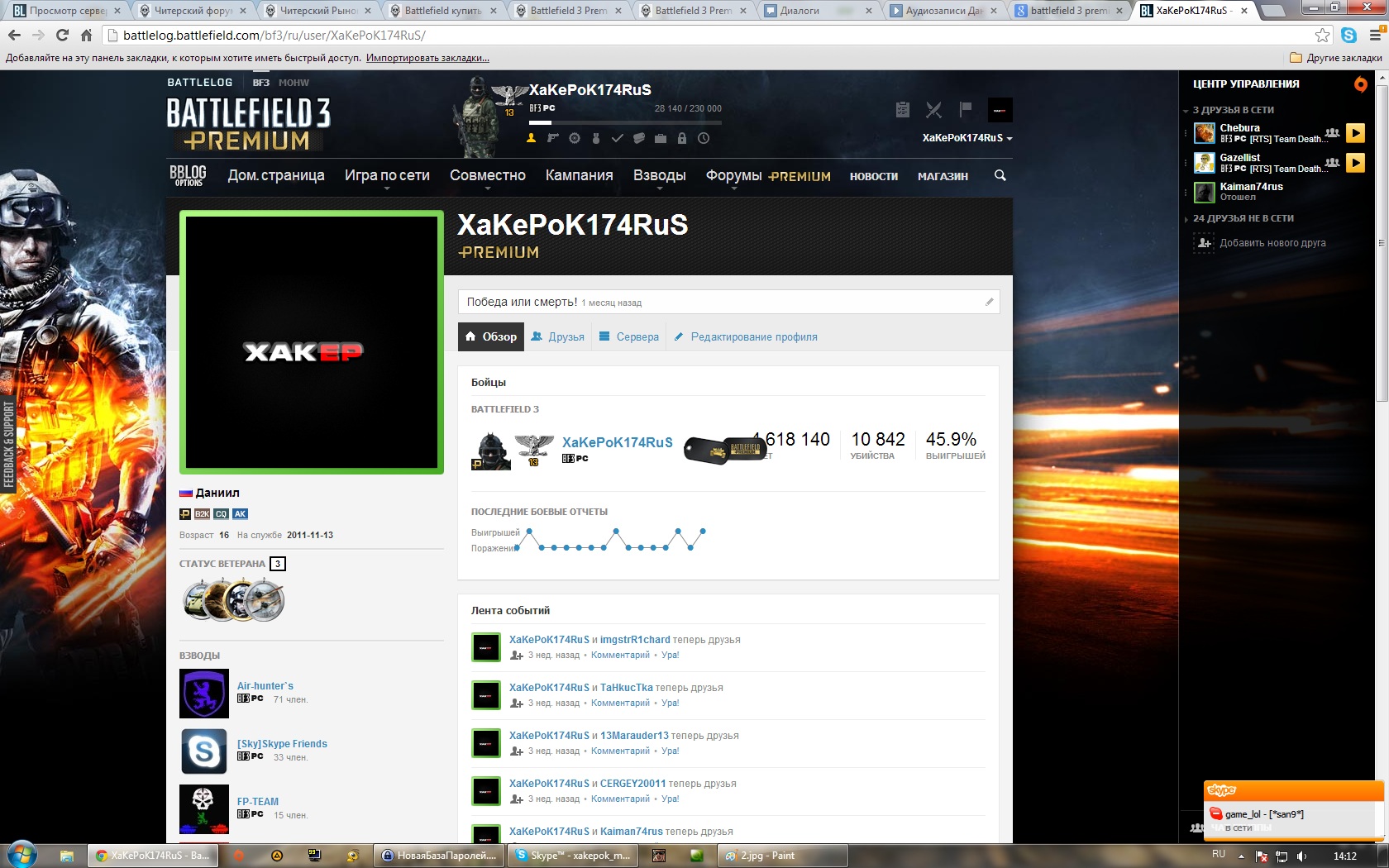Viewport: 1389px width, 868px height.
Task: Open loadout briefcase icon in header
Action: pyautogui.click(x=661, y=138)
